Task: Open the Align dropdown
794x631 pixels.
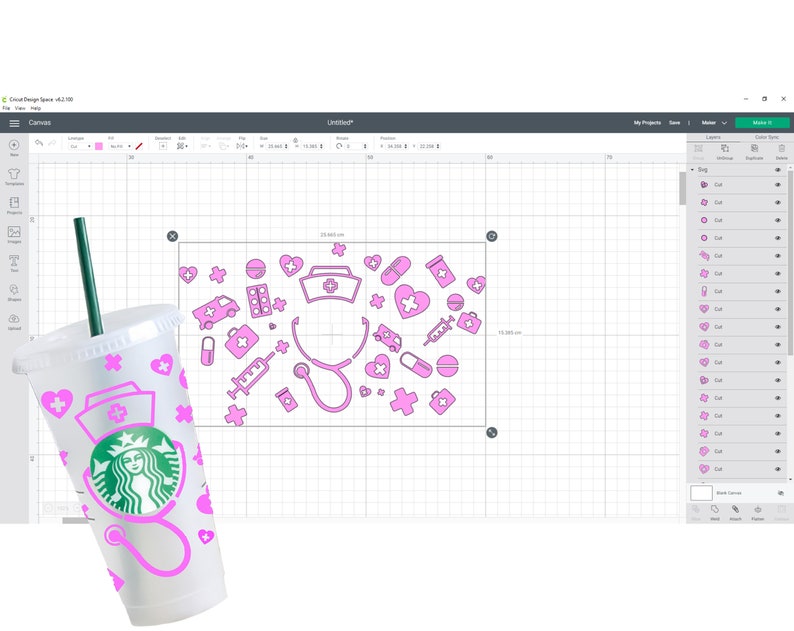Action: point(206,146)
